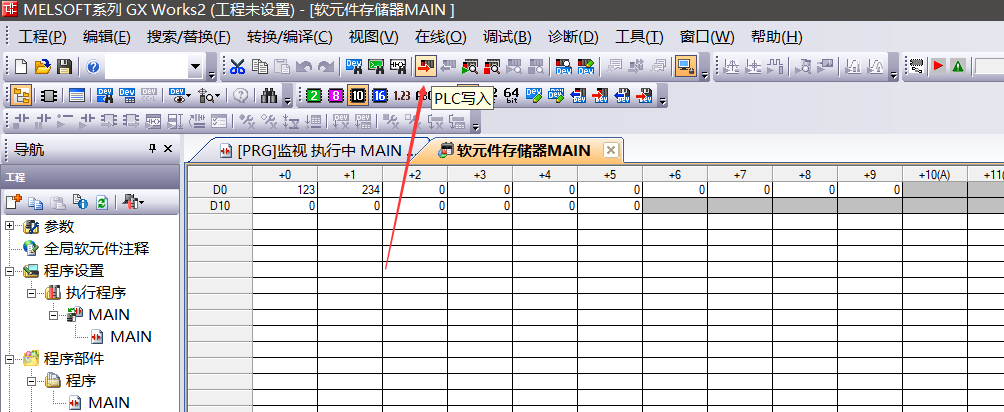This screenshot has height=412, width=1004.
Task: Collapse the 程序 tree node
Action: (31, 381)
